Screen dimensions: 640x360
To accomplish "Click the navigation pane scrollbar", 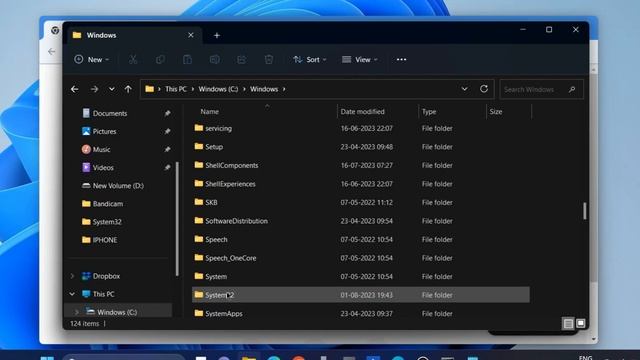I will (x=177, y=219).
